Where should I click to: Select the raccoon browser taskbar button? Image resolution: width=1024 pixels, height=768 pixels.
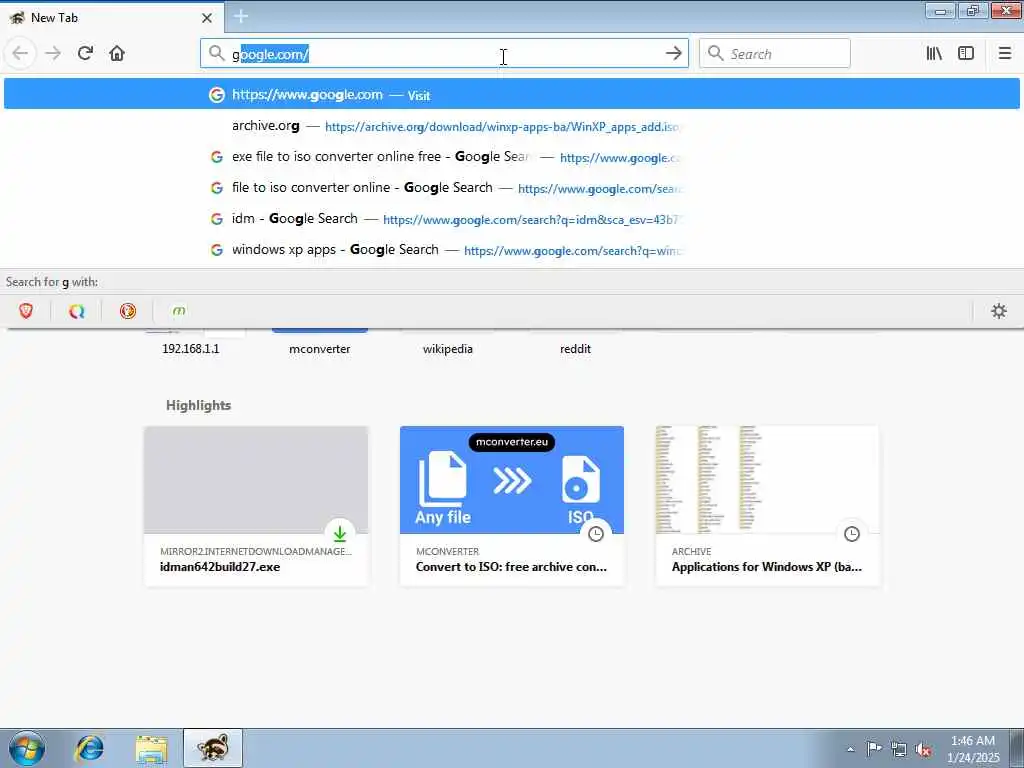point(213,748)
